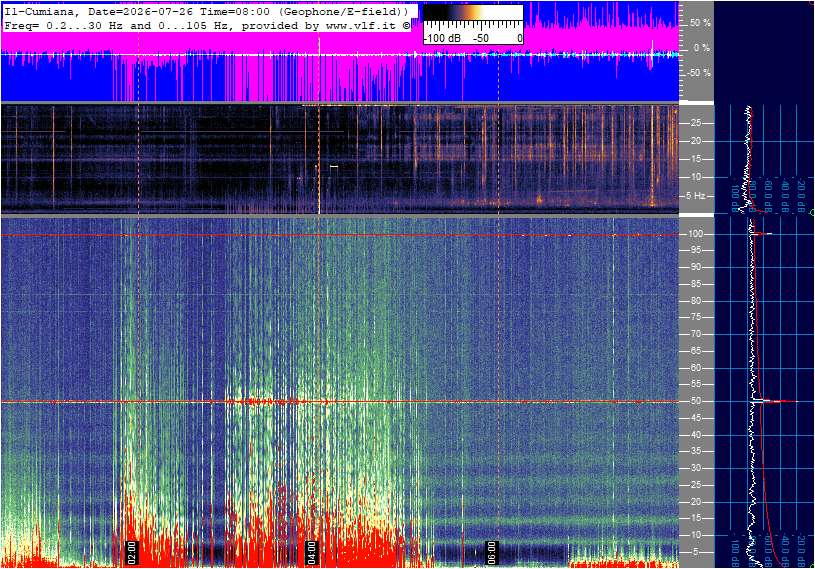This screenshot has height=569, width=815.
Task: Click the 50 Hz frequency axis label
Action: point(695,401)
